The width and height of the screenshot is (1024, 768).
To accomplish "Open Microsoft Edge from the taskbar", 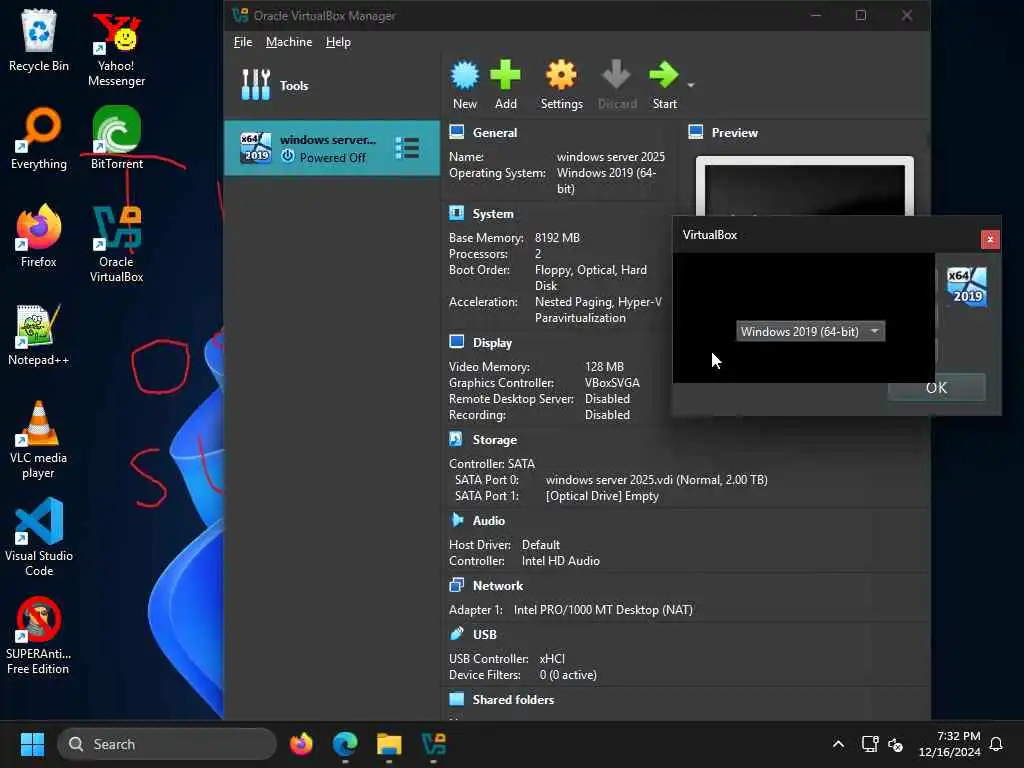I will (x=345, y=744).
